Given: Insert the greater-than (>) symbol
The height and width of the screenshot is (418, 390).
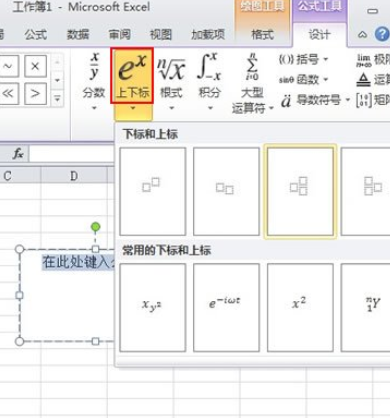Looking at the screenshot, I should pos(35,94).
